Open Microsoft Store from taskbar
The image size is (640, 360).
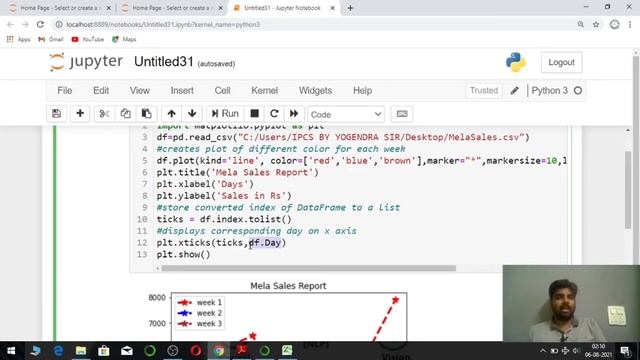104,351
